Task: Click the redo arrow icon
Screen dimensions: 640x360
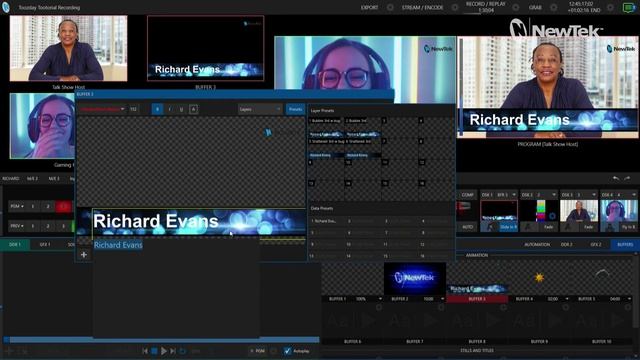Action: [627, 178]
